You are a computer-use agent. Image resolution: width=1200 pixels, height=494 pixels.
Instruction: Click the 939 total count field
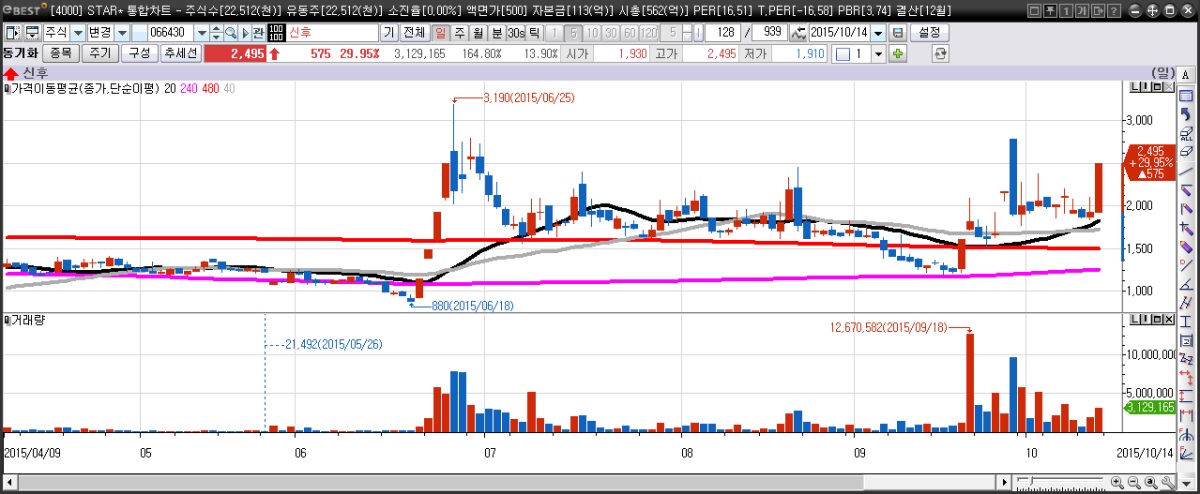[768, 32]
